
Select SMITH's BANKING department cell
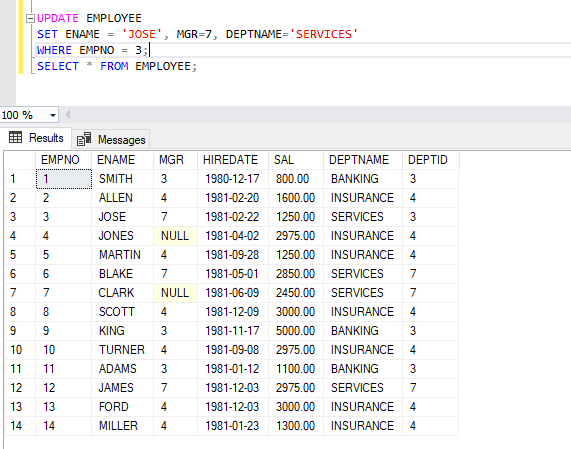(363, 179)
